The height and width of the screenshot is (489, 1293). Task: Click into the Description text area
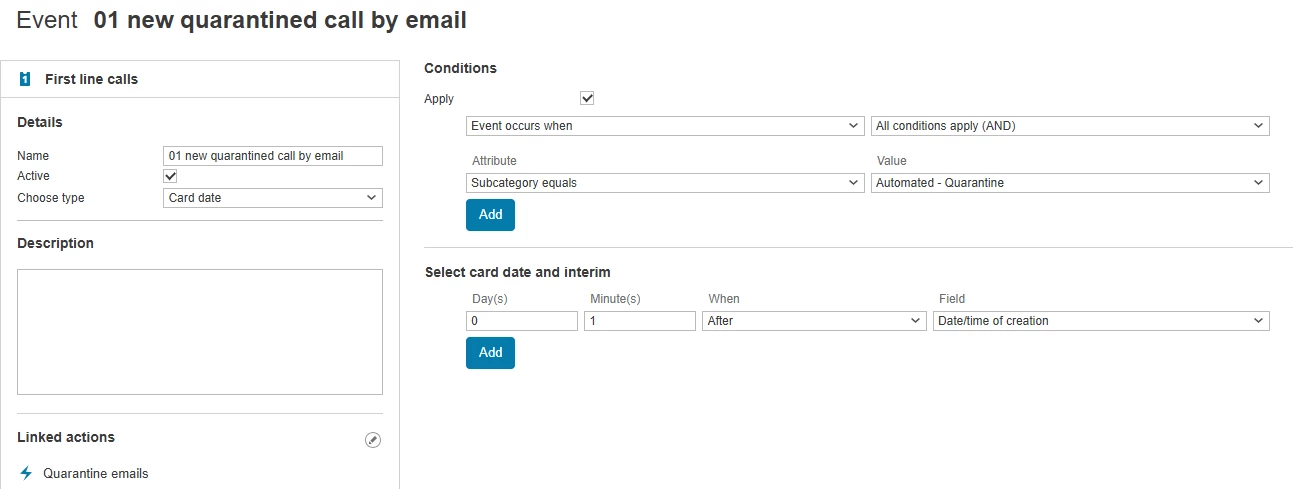[200, 332]
